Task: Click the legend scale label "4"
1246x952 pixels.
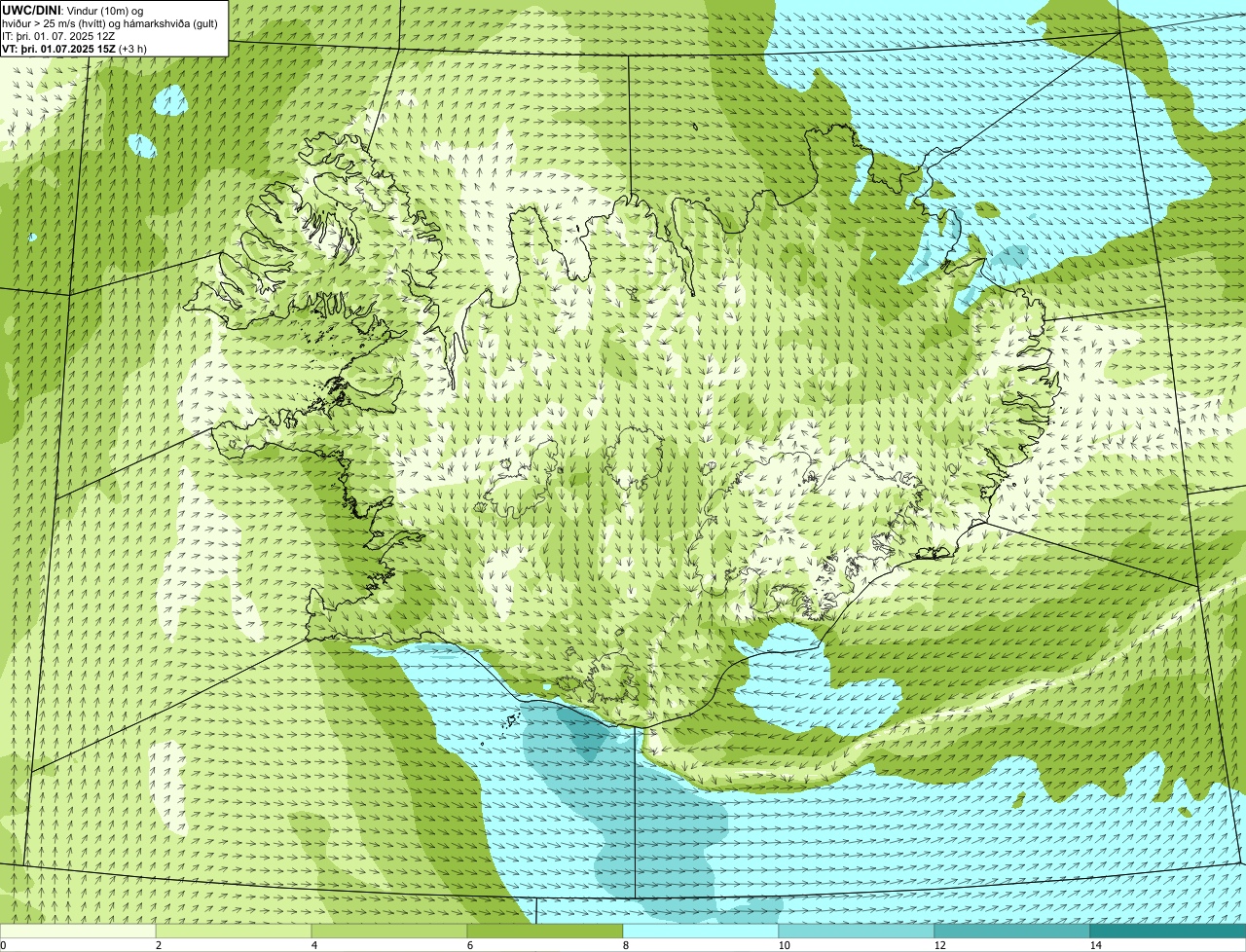Action: coord(313,945)
